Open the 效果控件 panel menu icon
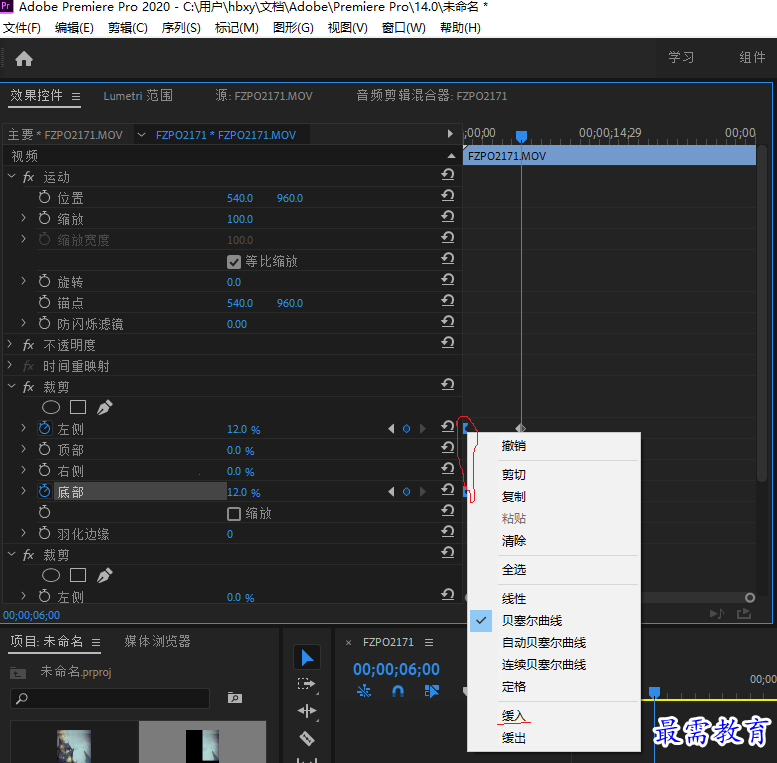Screen dimensions: 777x763 (76, 96)
